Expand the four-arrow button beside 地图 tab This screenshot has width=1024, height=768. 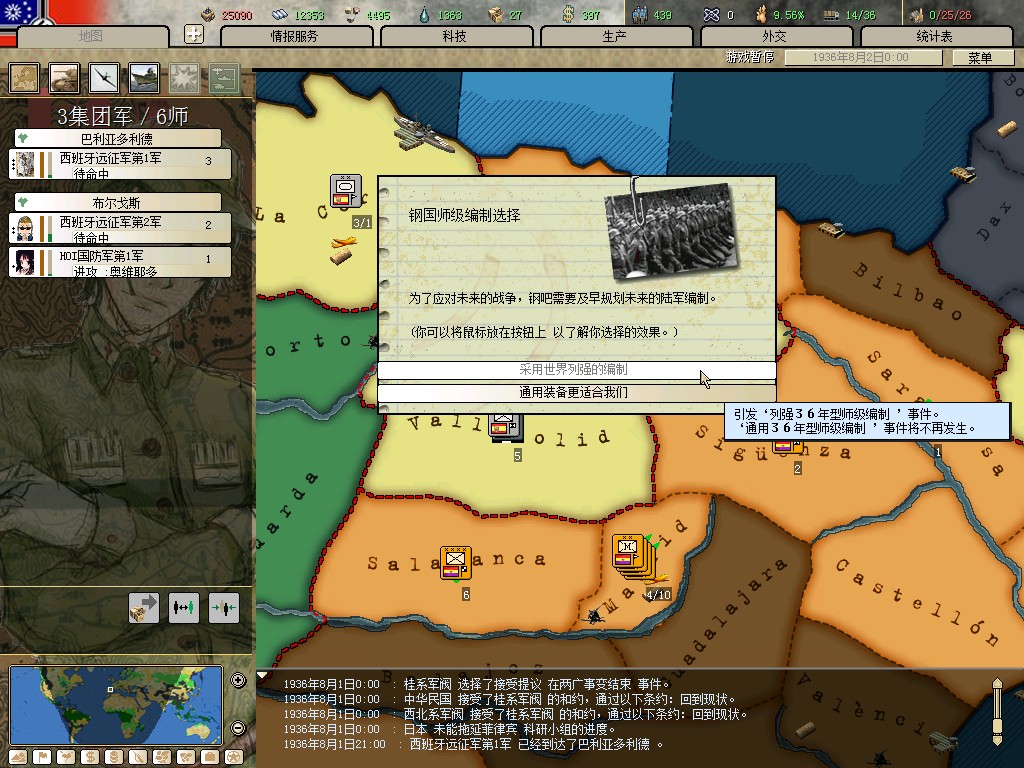[x=194, y=35]
